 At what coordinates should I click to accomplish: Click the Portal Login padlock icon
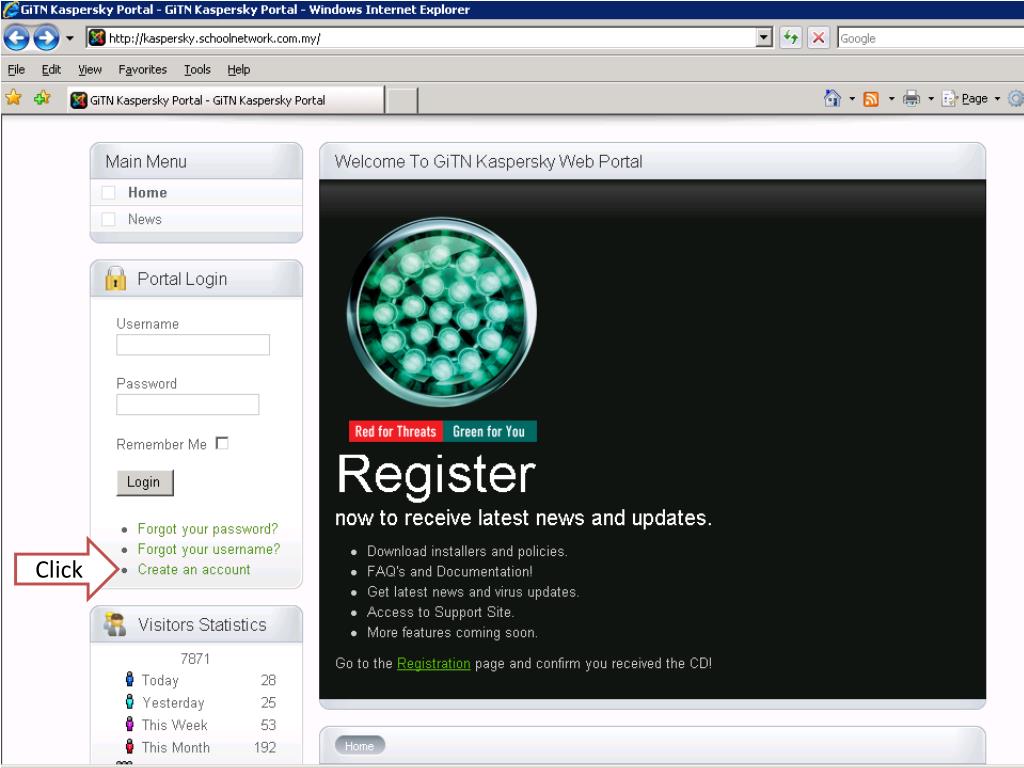click(116, 278)
